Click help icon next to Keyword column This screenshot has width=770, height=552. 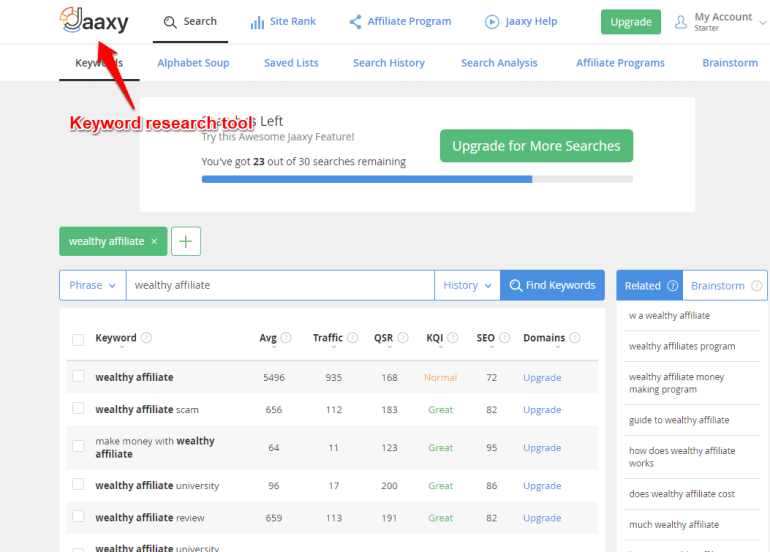point(146,337)
